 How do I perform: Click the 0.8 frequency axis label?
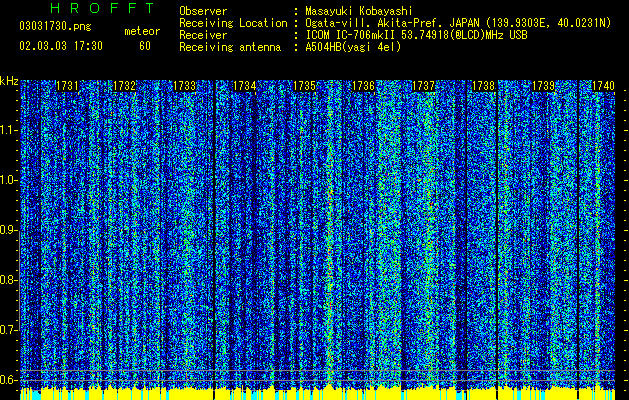click(x=8, y=280)
